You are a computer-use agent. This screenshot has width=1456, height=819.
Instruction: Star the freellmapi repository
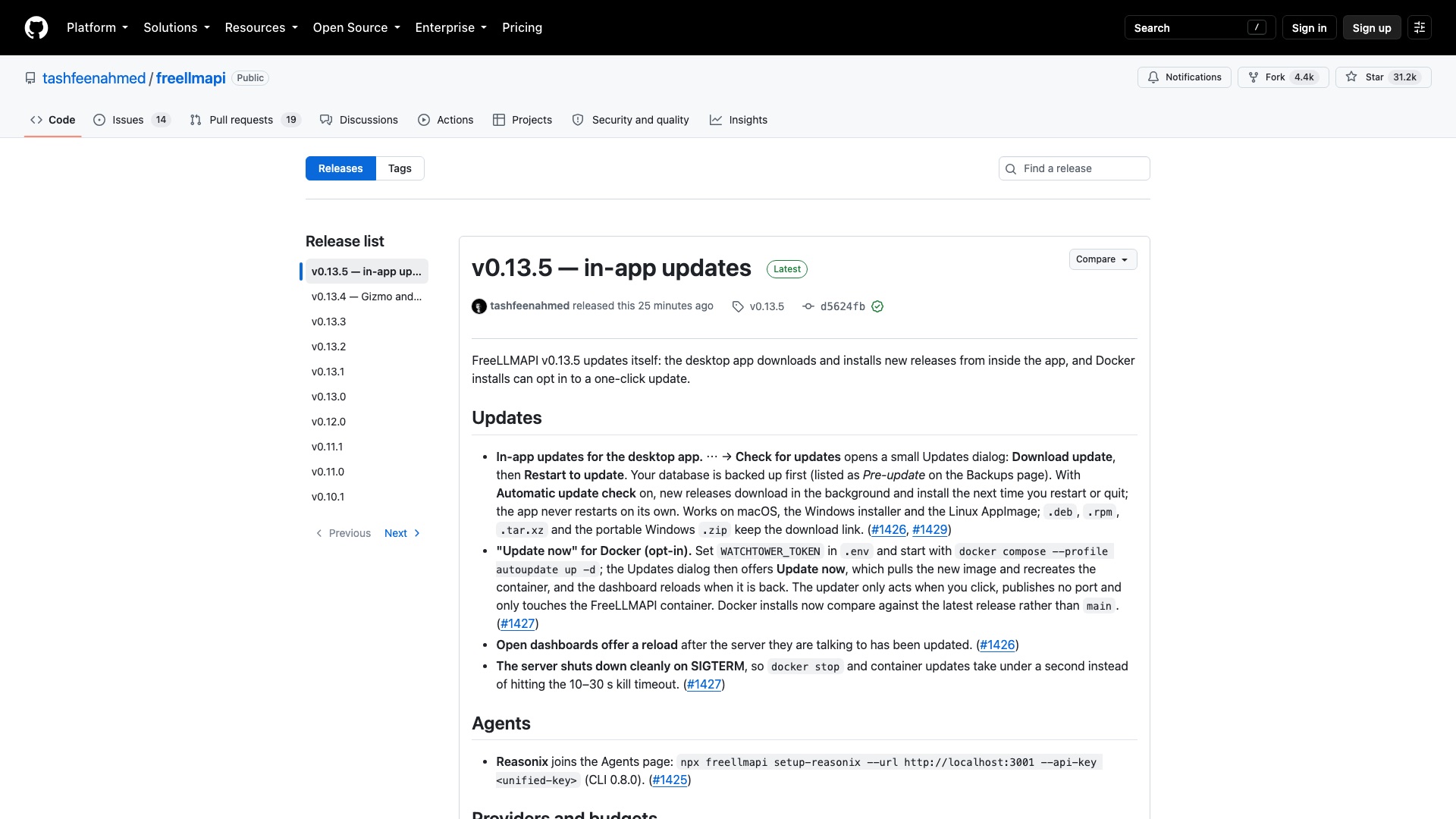[1383, 77]
